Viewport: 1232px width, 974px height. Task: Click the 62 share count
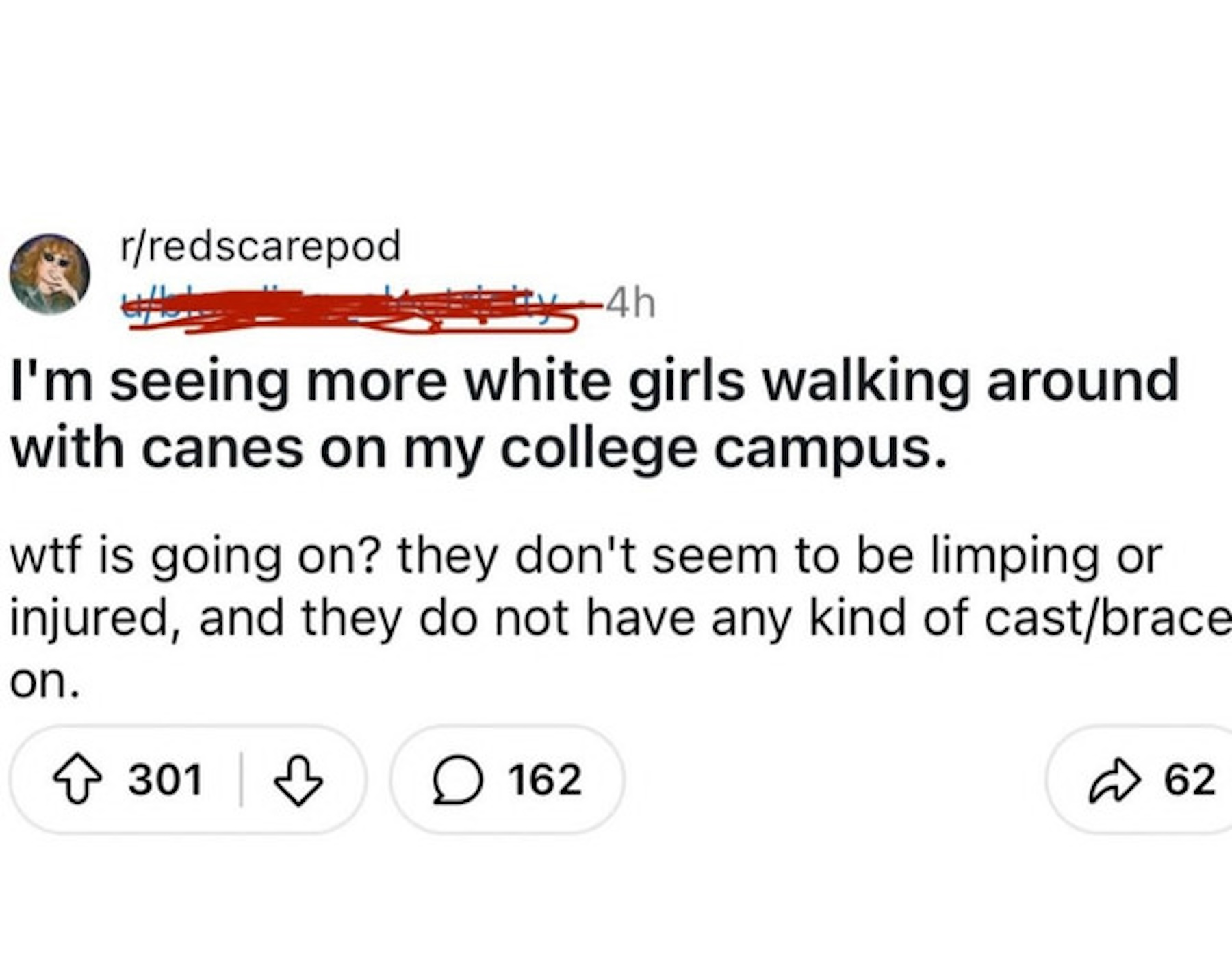pos(1191,780)
